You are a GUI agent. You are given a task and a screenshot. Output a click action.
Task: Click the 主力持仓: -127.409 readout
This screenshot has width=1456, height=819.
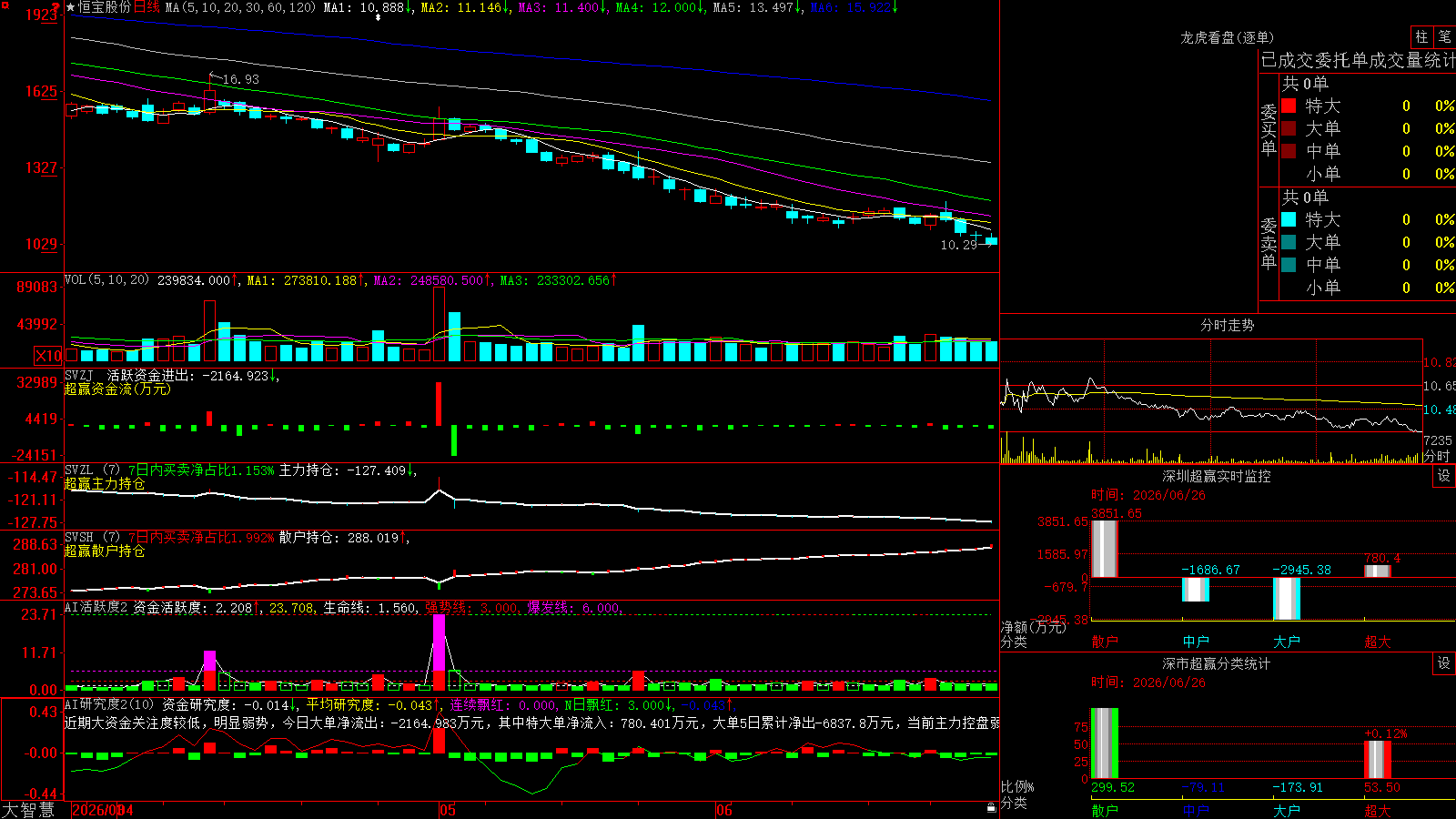tap(348, 470)
